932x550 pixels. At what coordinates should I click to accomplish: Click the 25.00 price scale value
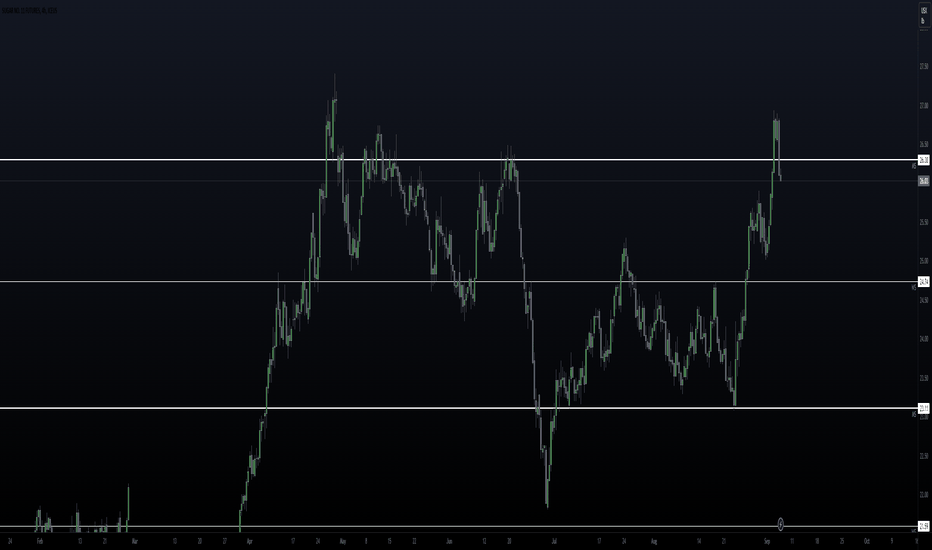pos(924,261)
